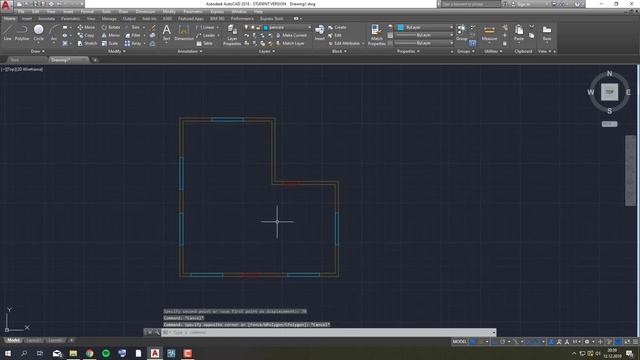Image resolution: width=640 pixels, height=360 pixels.
Task: Open the Annotate ribbon tab
Action: tap(47, 19)
